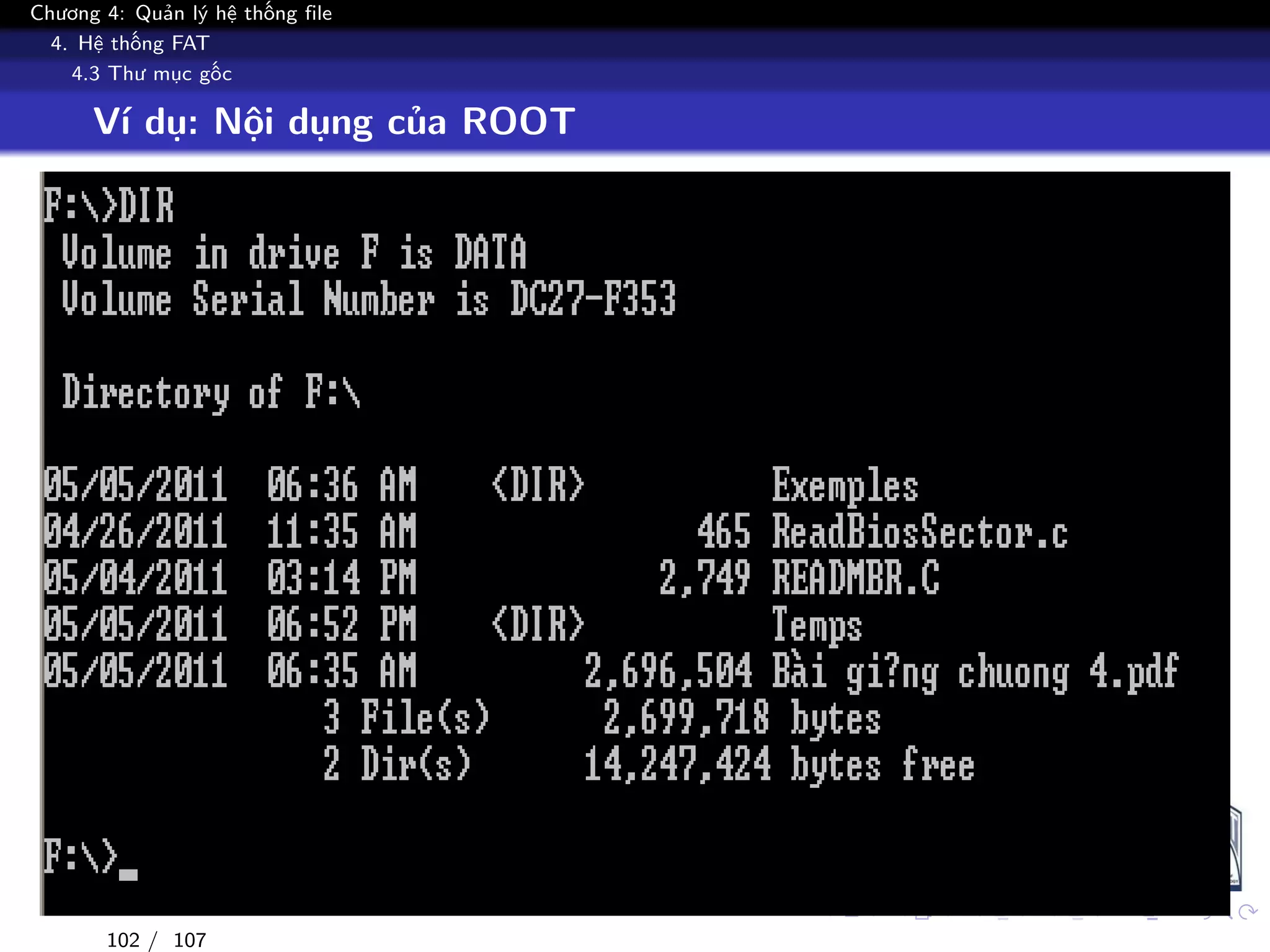This screenshot has height=952, width=1270.
Task: Click the time '11:35 AM'
Action: click(342, 532)
